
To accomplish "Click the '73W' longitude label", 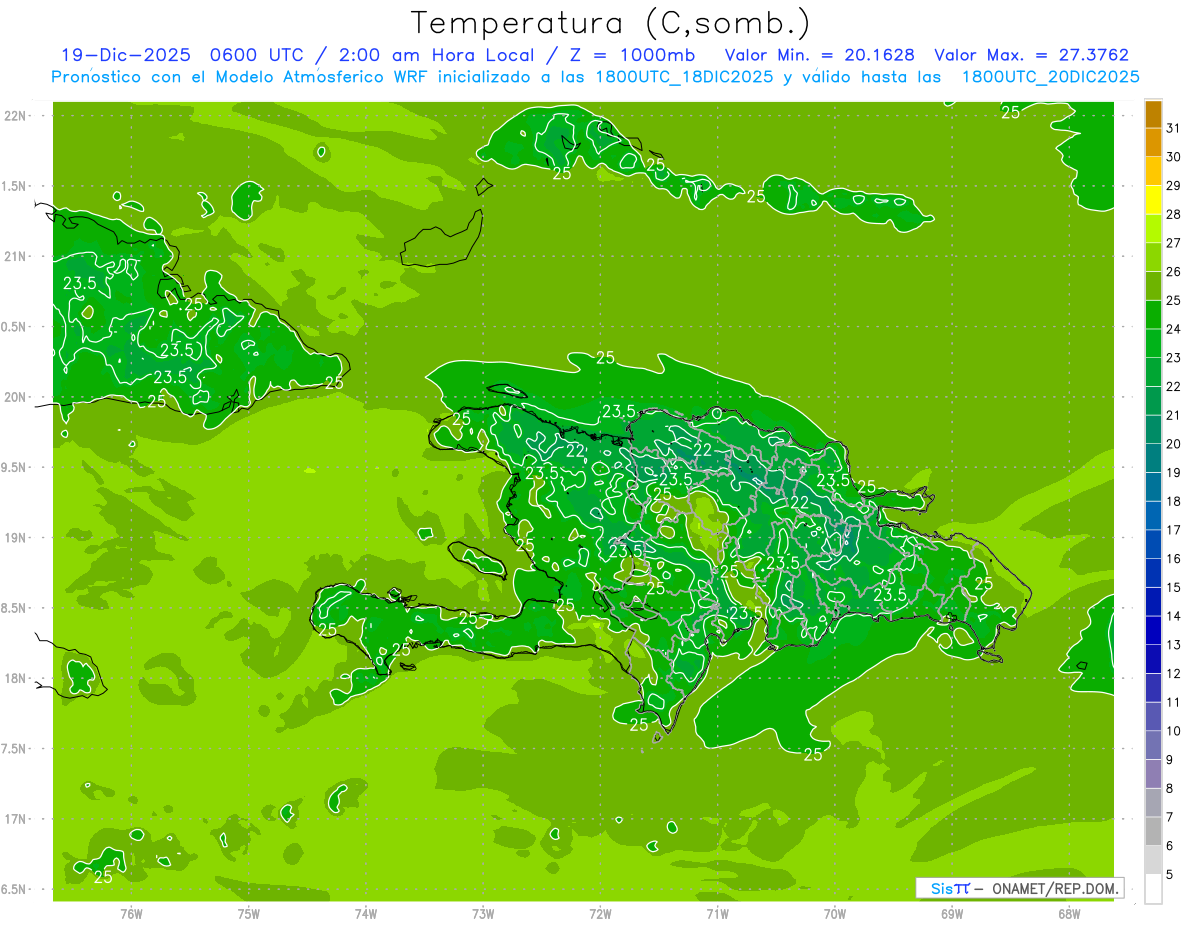I will click(483, 913).
